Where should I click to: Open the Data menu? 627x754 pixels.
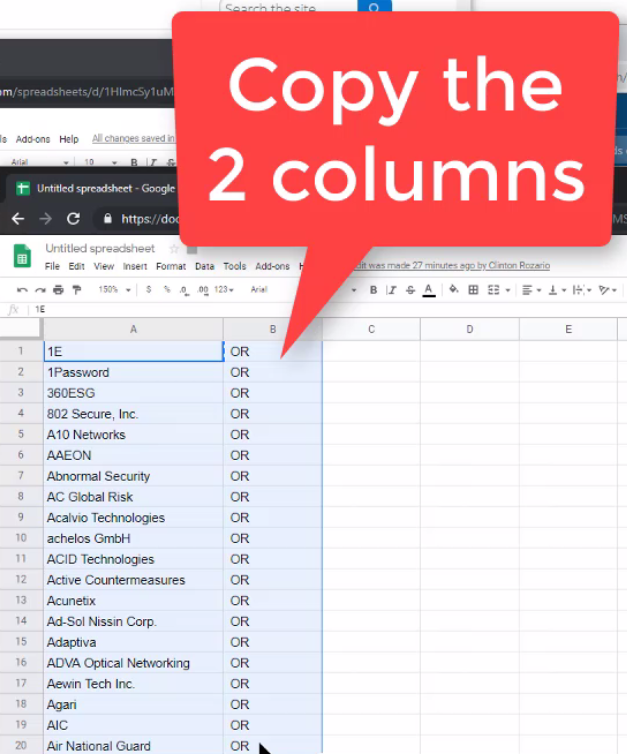pyautogui.click(x=204, y=266)
